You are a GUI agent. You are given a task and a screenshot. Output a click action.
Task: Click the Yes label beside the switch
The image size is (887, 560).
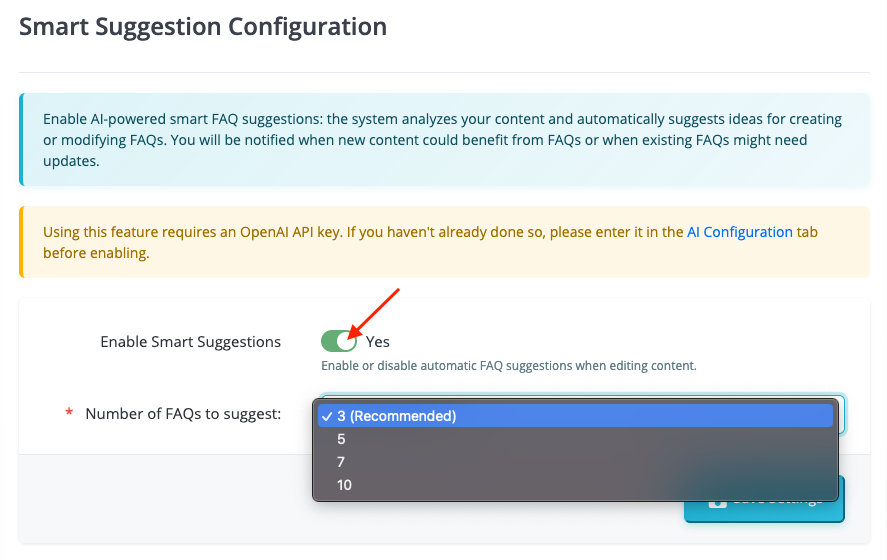pos(378,342)
